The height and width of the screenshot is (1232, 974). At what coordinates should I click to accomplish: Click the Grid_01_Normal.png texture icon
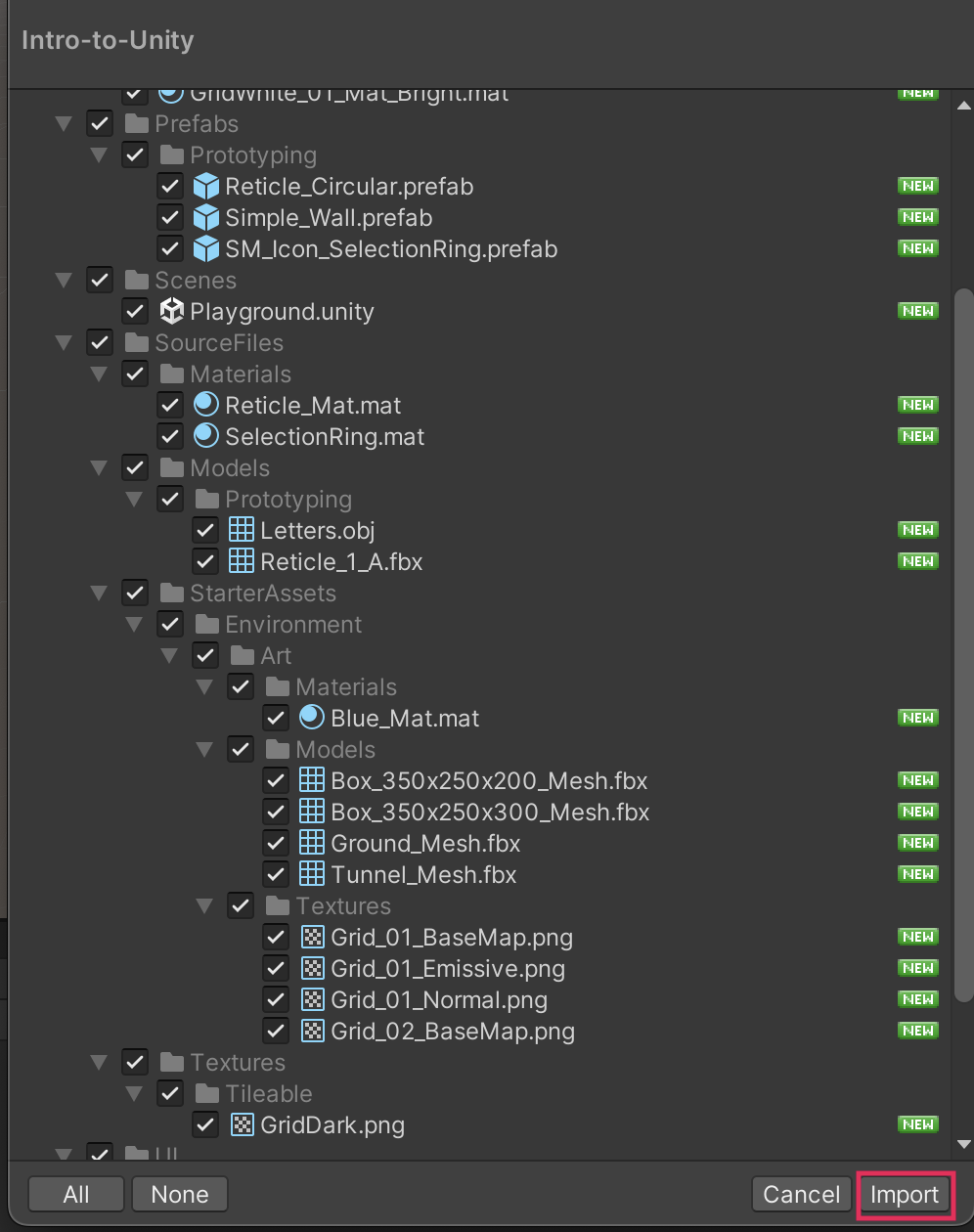point(311,999)
